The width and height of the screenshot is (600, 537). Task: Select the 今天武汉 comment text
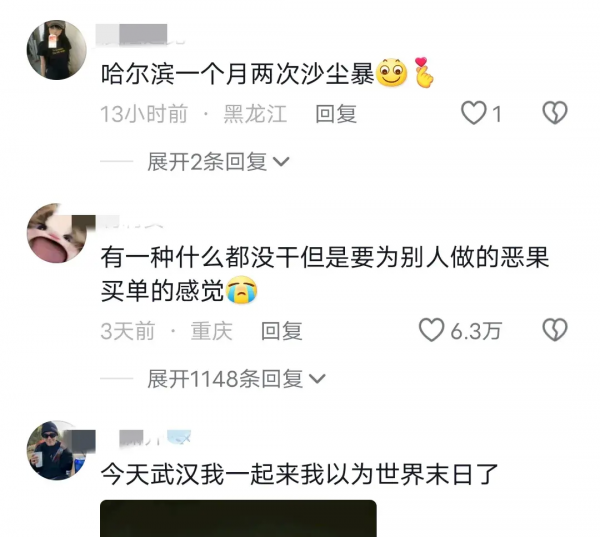(x=299, y=475)
